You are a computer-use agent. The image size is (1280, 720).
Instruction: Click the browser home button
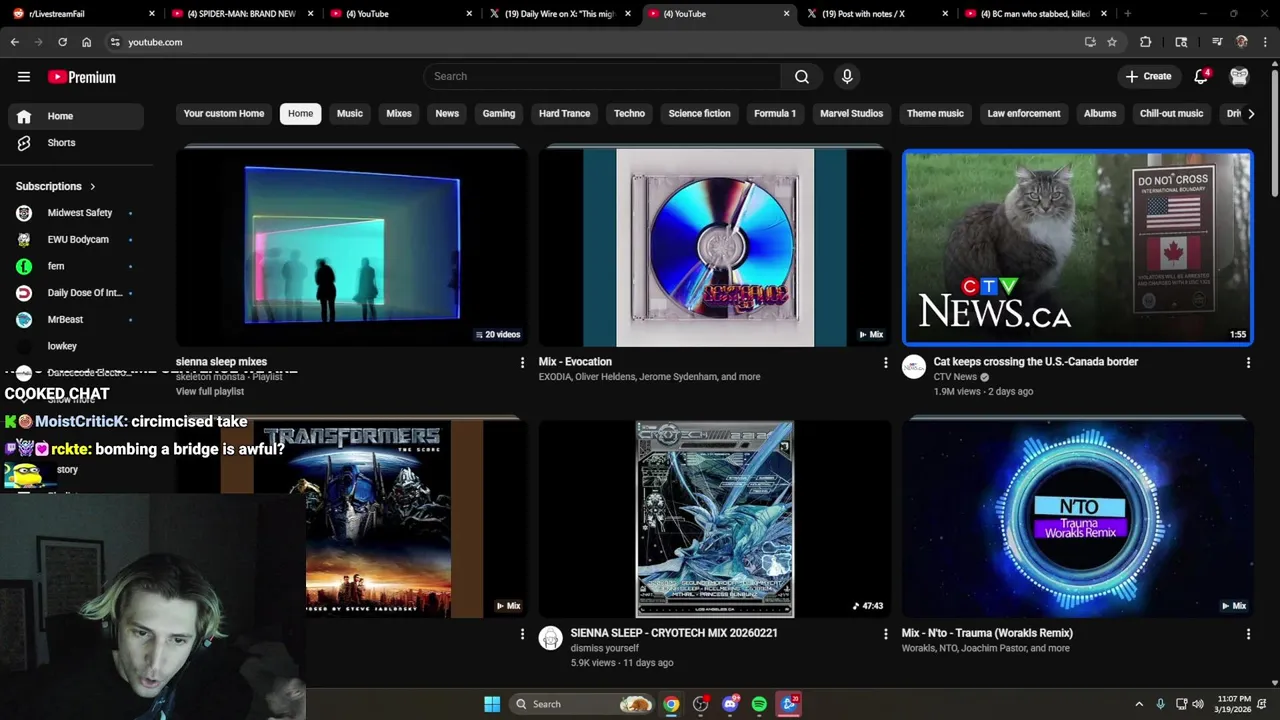pos(86,42)
